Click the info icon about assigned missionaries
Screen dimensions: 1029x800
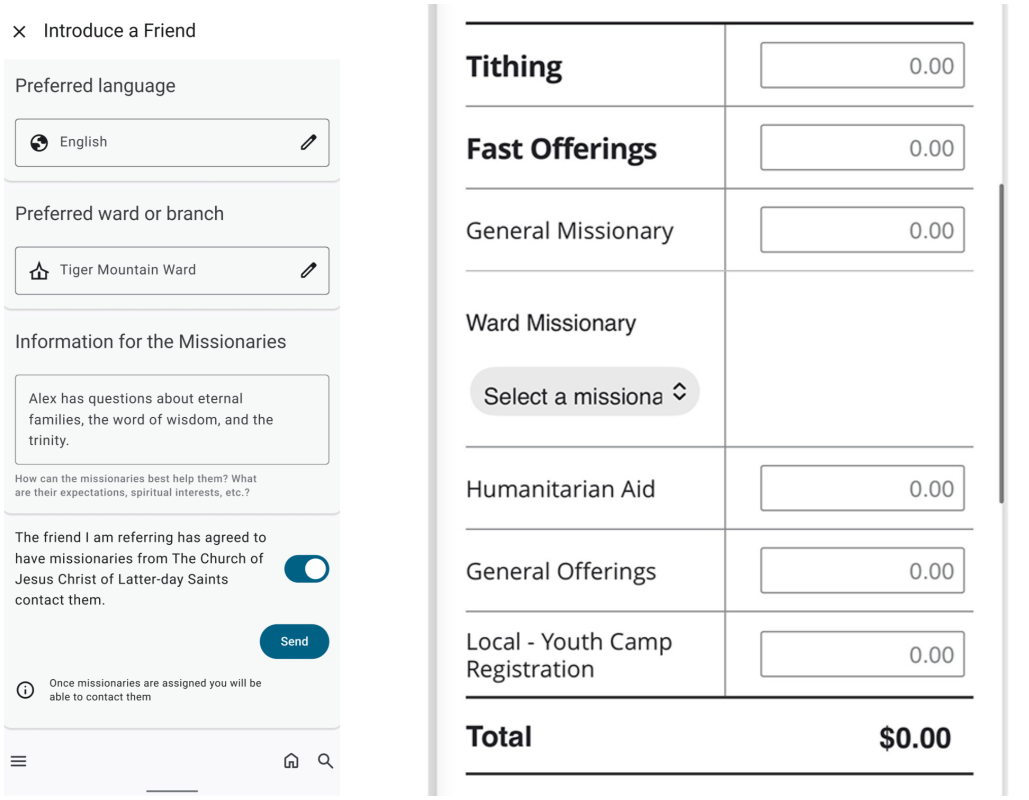tap(25, 690)
